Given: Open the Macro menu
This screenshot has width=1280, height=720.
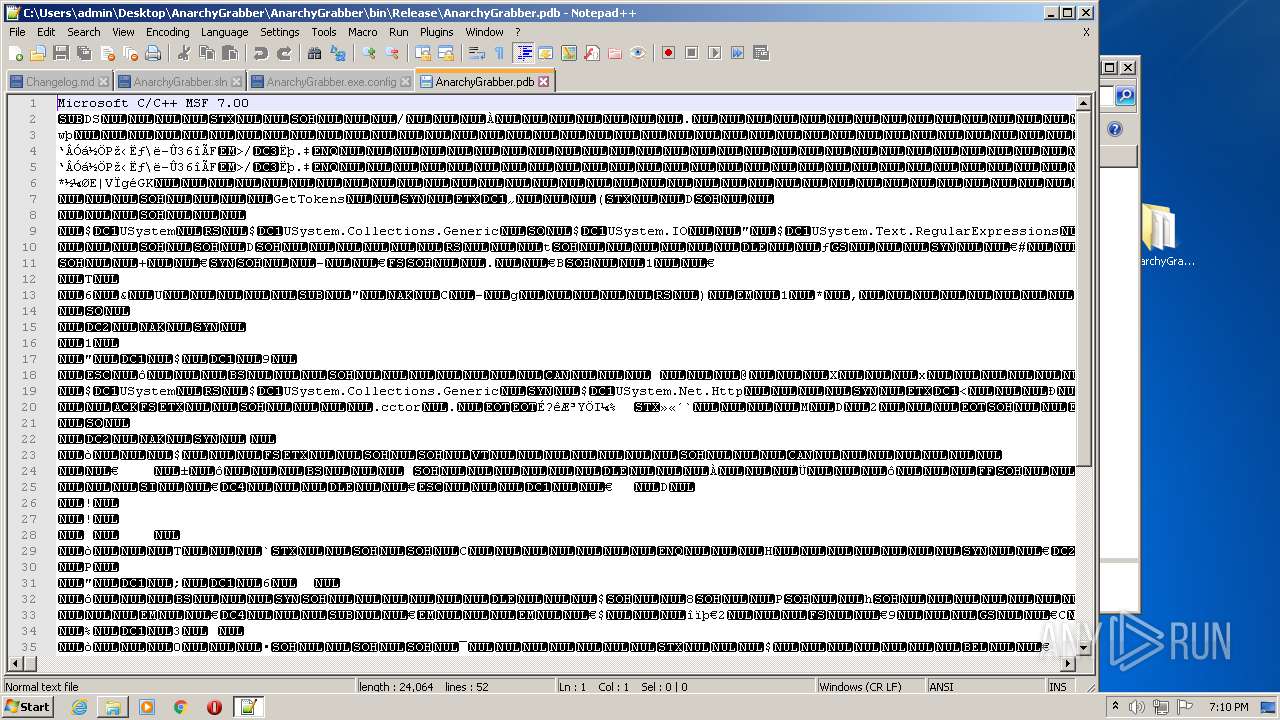Looking at the screenshot, I should tap(363, 32).
